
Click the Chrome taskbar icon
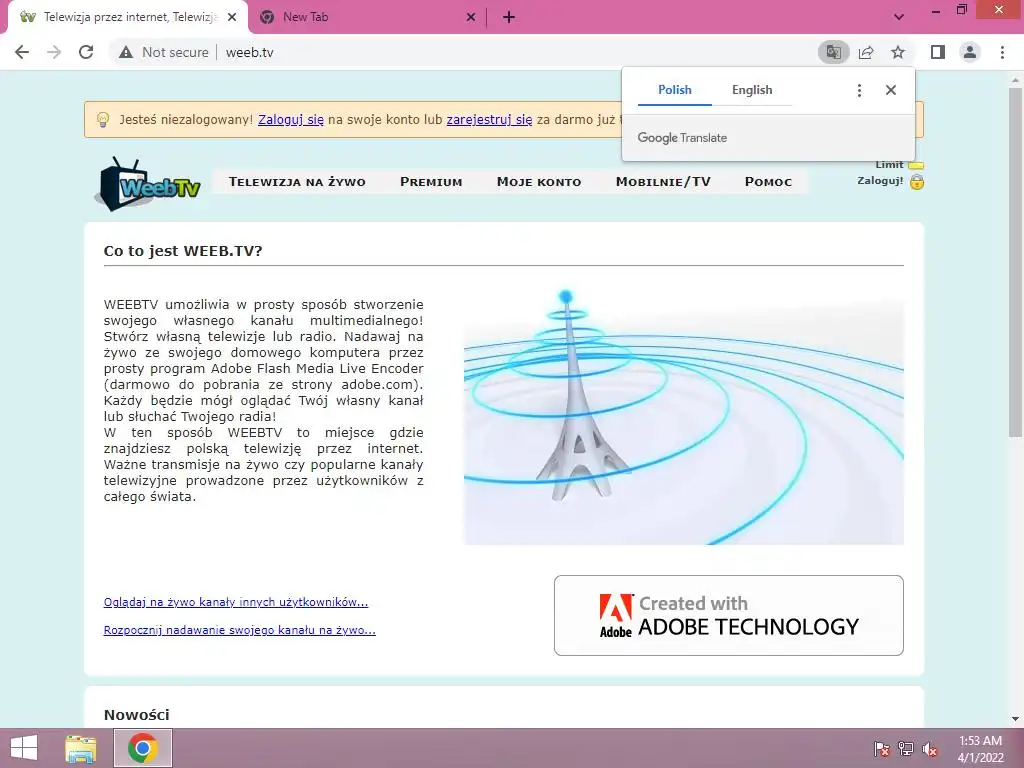tap(143, 748)
